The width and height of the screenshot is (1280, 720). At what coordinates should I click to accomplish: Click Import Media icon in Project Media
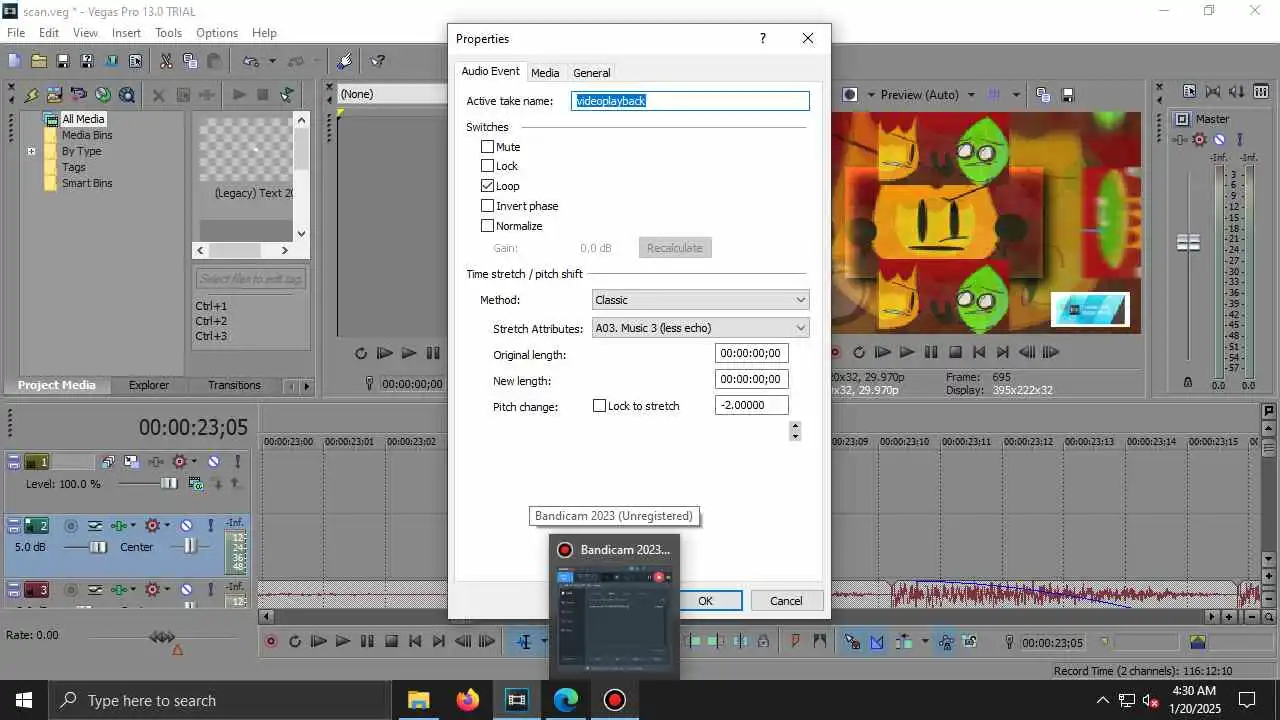(55, 95)
